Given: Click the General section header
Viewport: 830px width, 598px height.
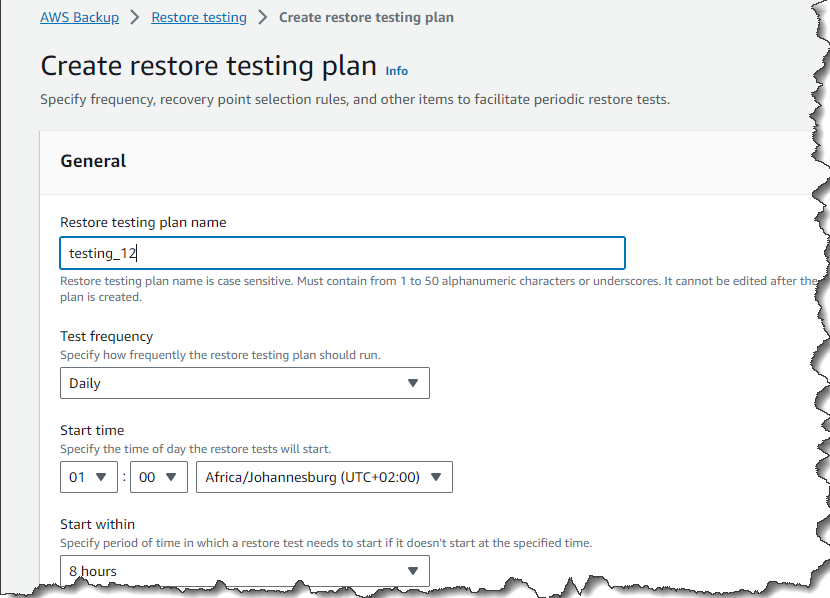Looking at the screenshot, I should (93, 161).
